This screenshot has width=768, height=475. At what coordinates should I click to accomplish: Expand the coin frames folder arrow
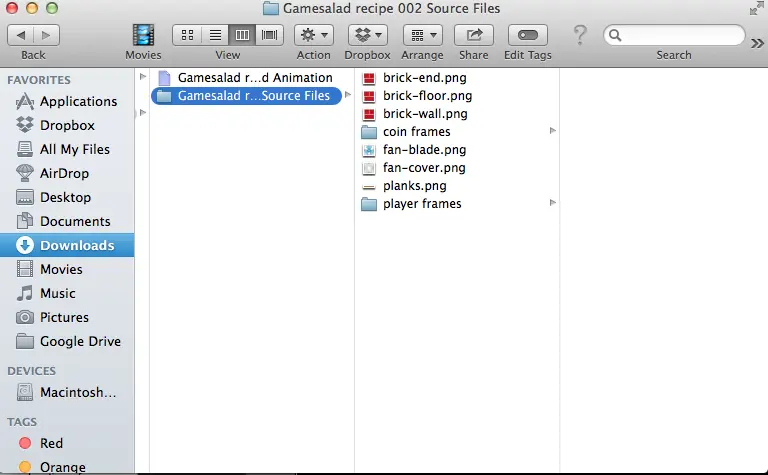pos(552,131)
